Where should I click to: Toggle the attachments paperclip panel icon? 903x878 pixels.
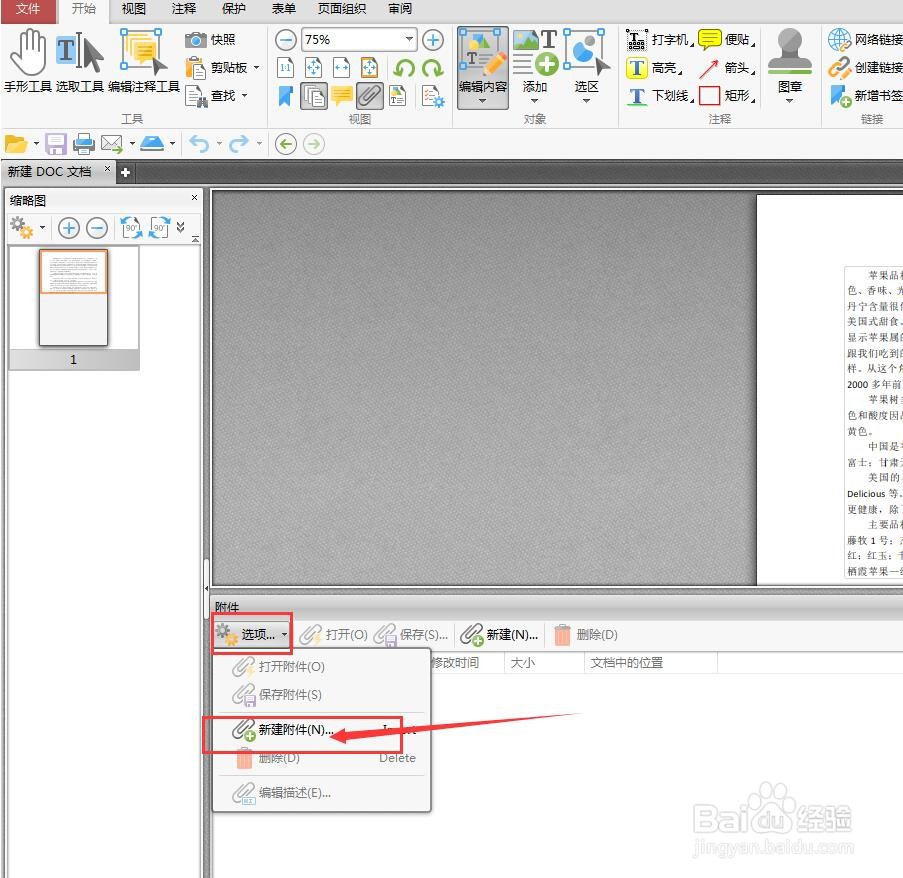[369, 96]
